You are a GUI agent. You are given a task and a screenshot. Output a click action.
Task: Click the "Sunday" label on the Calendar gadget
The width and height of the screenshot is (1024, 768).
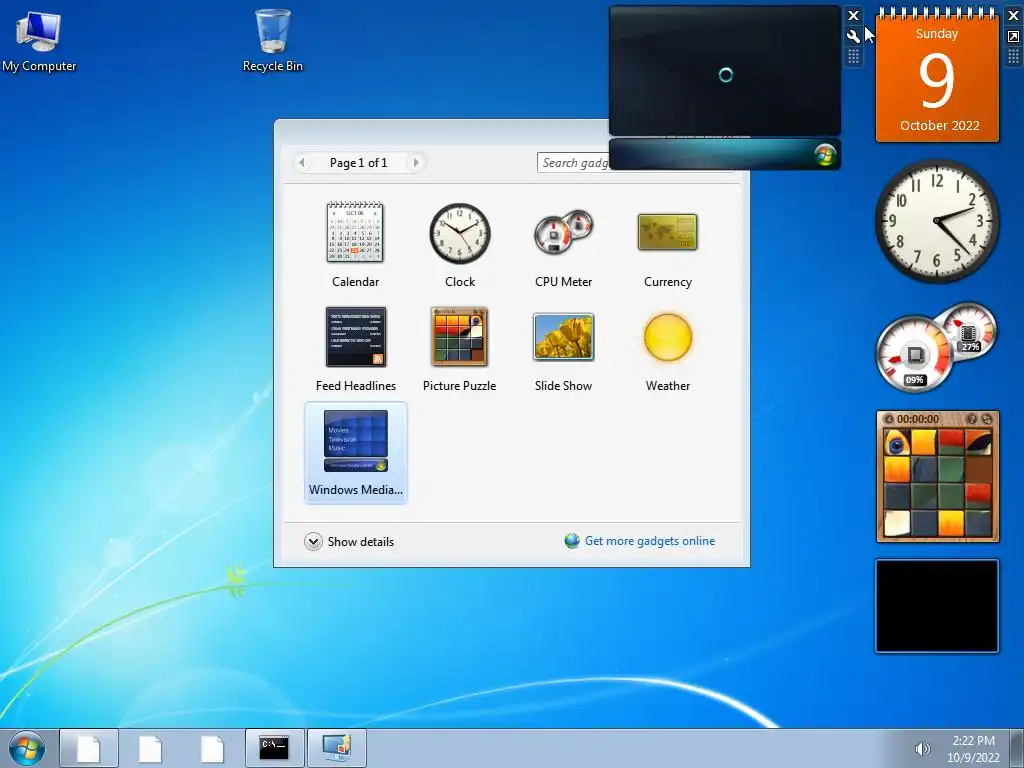(936, 34)
